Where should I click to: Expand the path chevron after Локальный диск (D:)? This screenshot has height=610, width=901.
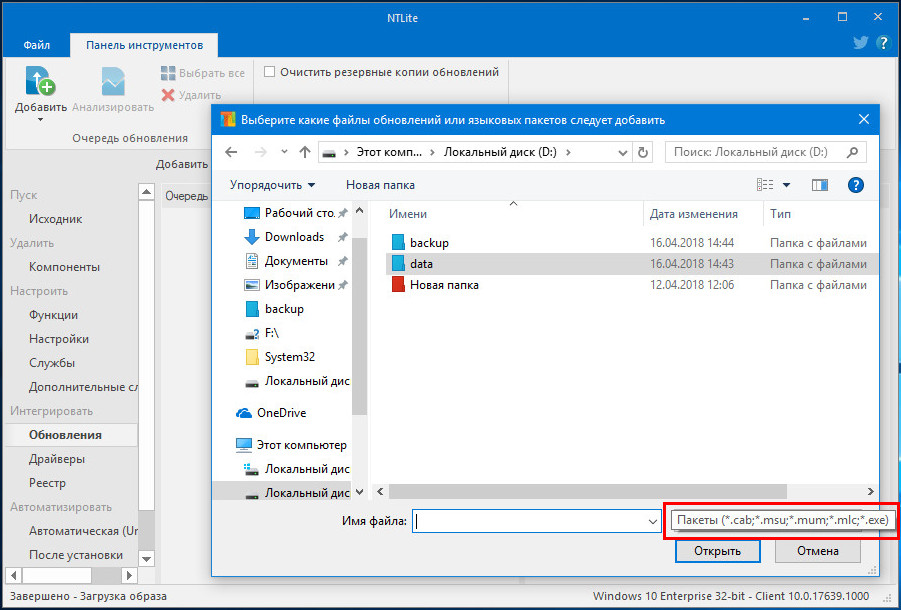(568, 152)
